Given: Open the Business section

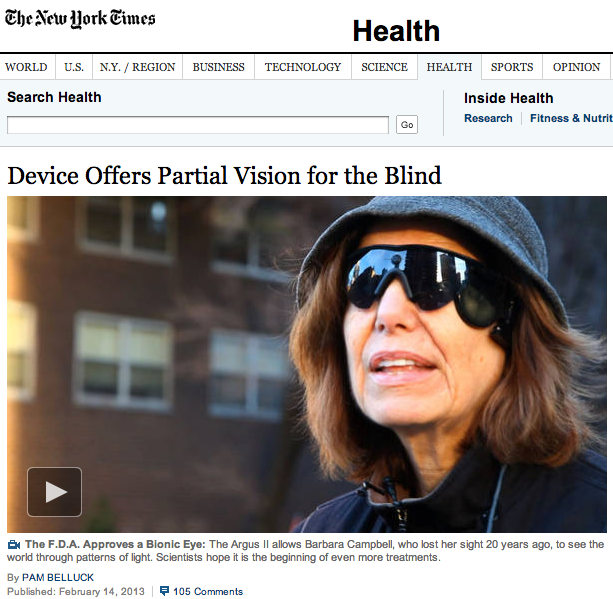Looking at the screenshot, I should (219, 67).
